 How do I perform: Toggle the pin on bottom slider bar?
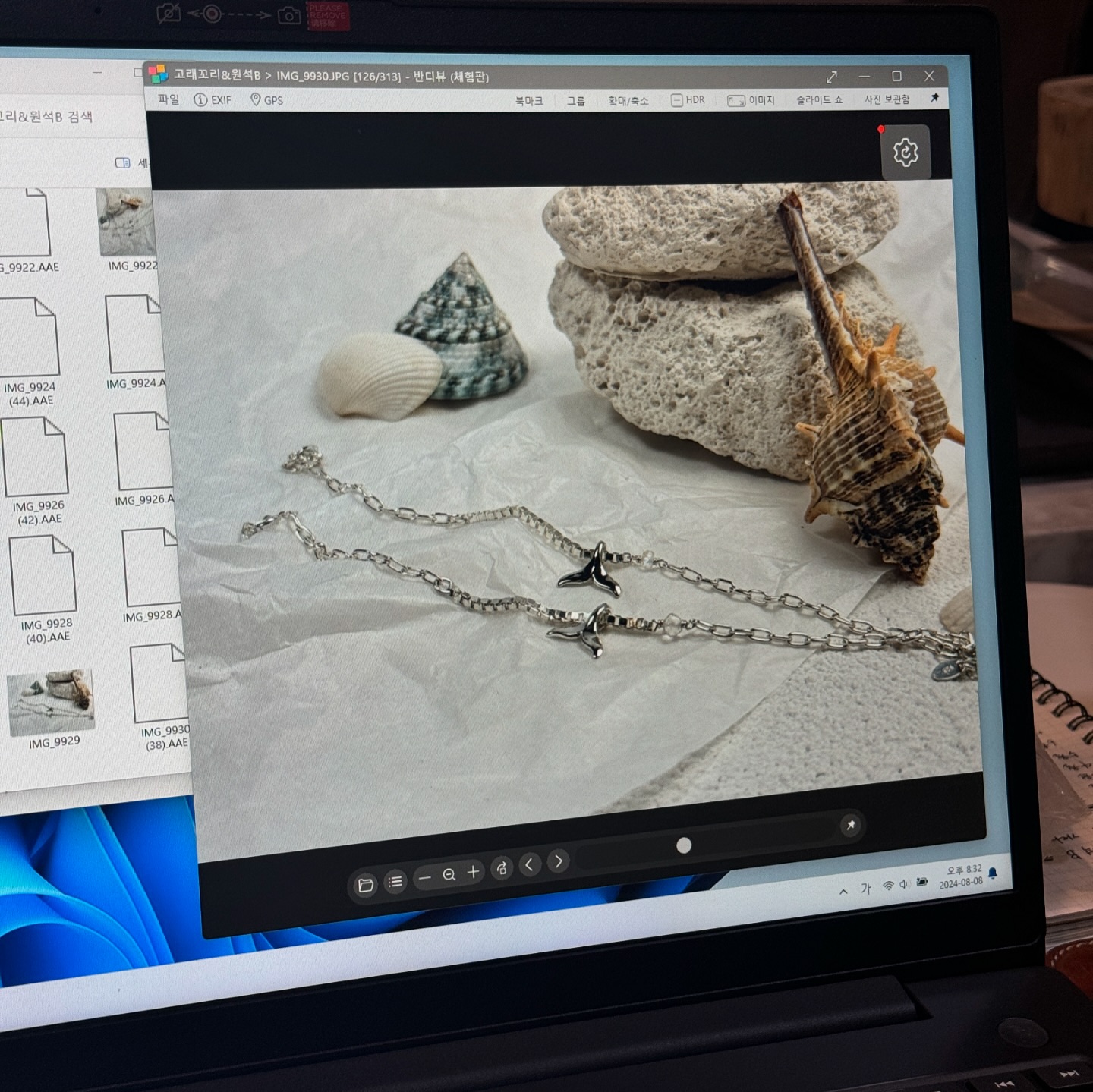tap(851, 825)
